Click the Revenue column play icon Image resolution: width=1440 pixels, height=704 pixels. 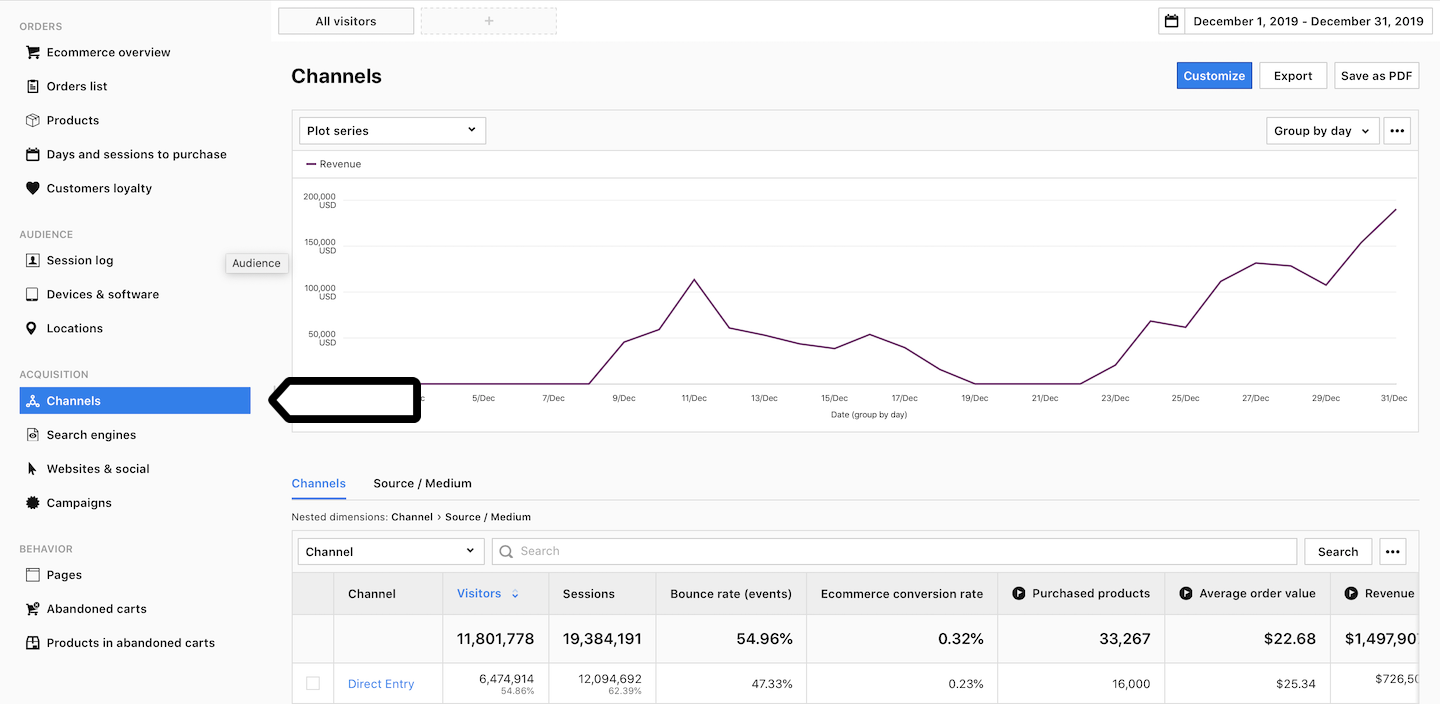tap(1351, 593)
